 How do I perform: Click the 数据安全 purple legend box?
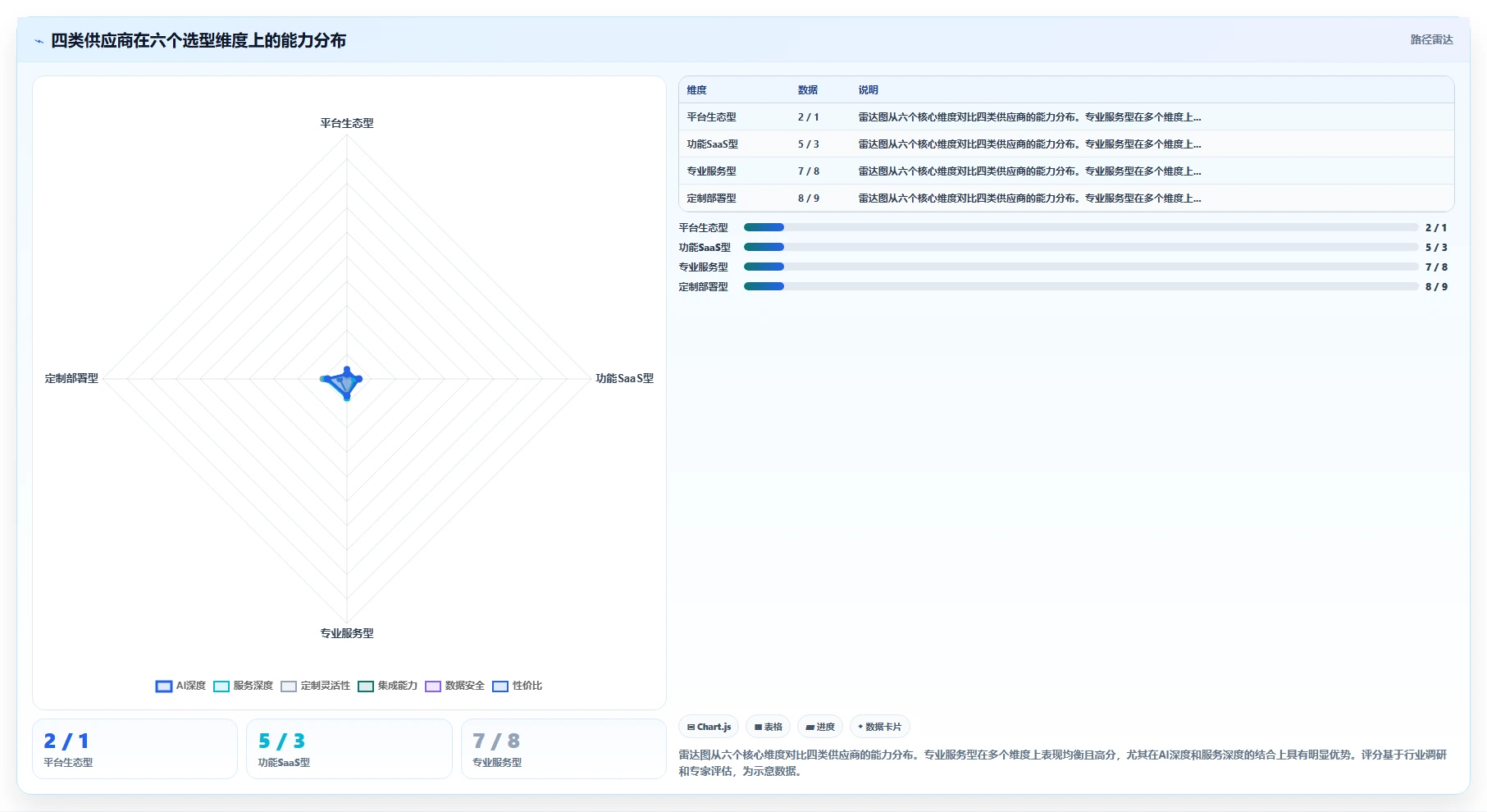[433, 687]
